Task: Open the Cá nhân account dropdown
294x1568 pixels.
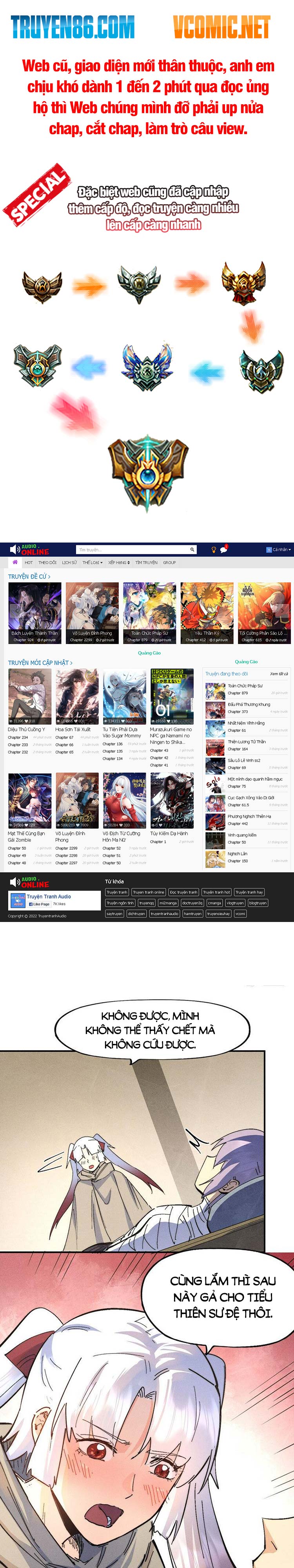Action: 278,550
